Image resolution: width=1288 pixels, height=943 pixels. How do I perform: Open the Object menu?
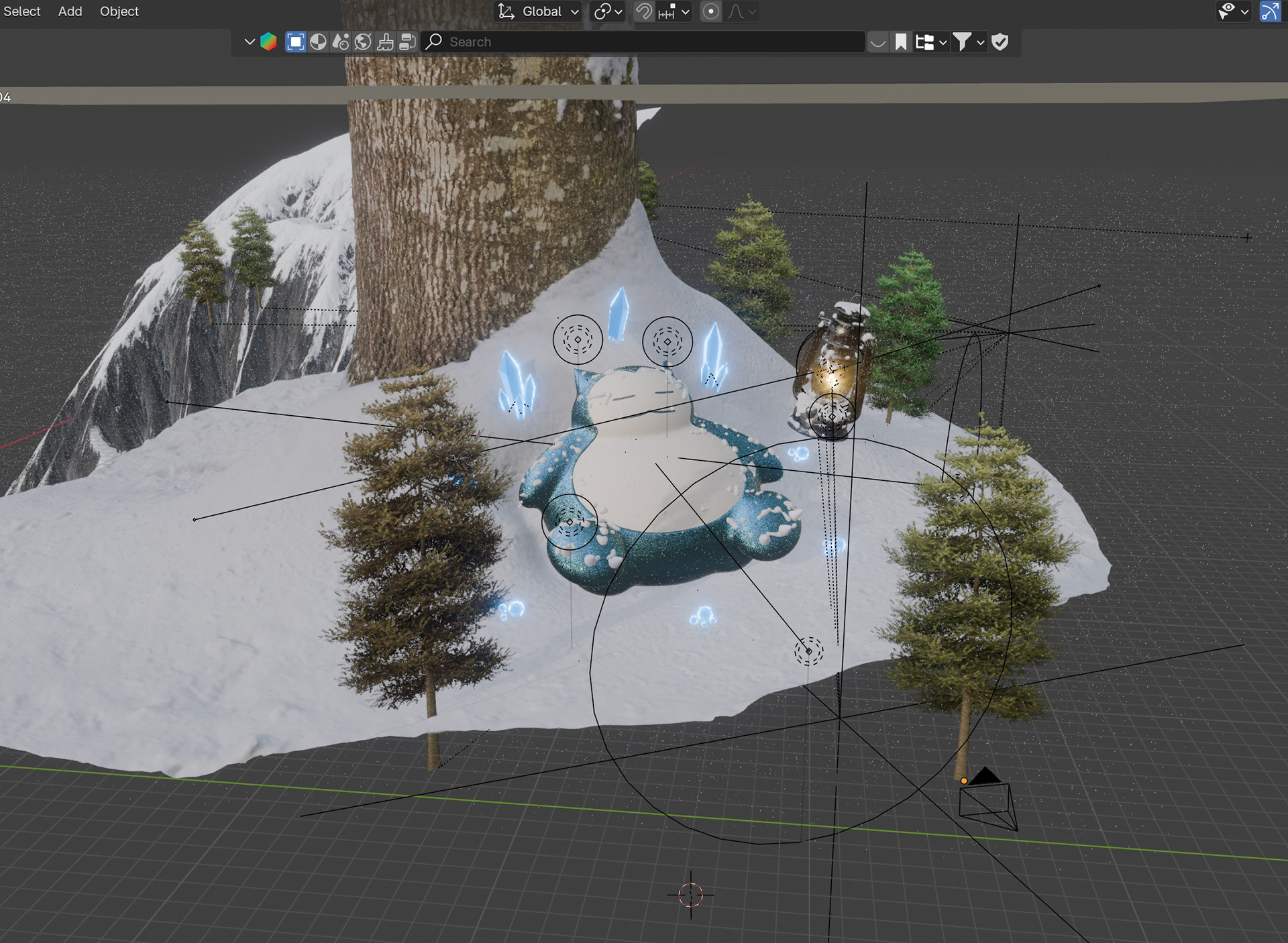(x=119, y=11)
